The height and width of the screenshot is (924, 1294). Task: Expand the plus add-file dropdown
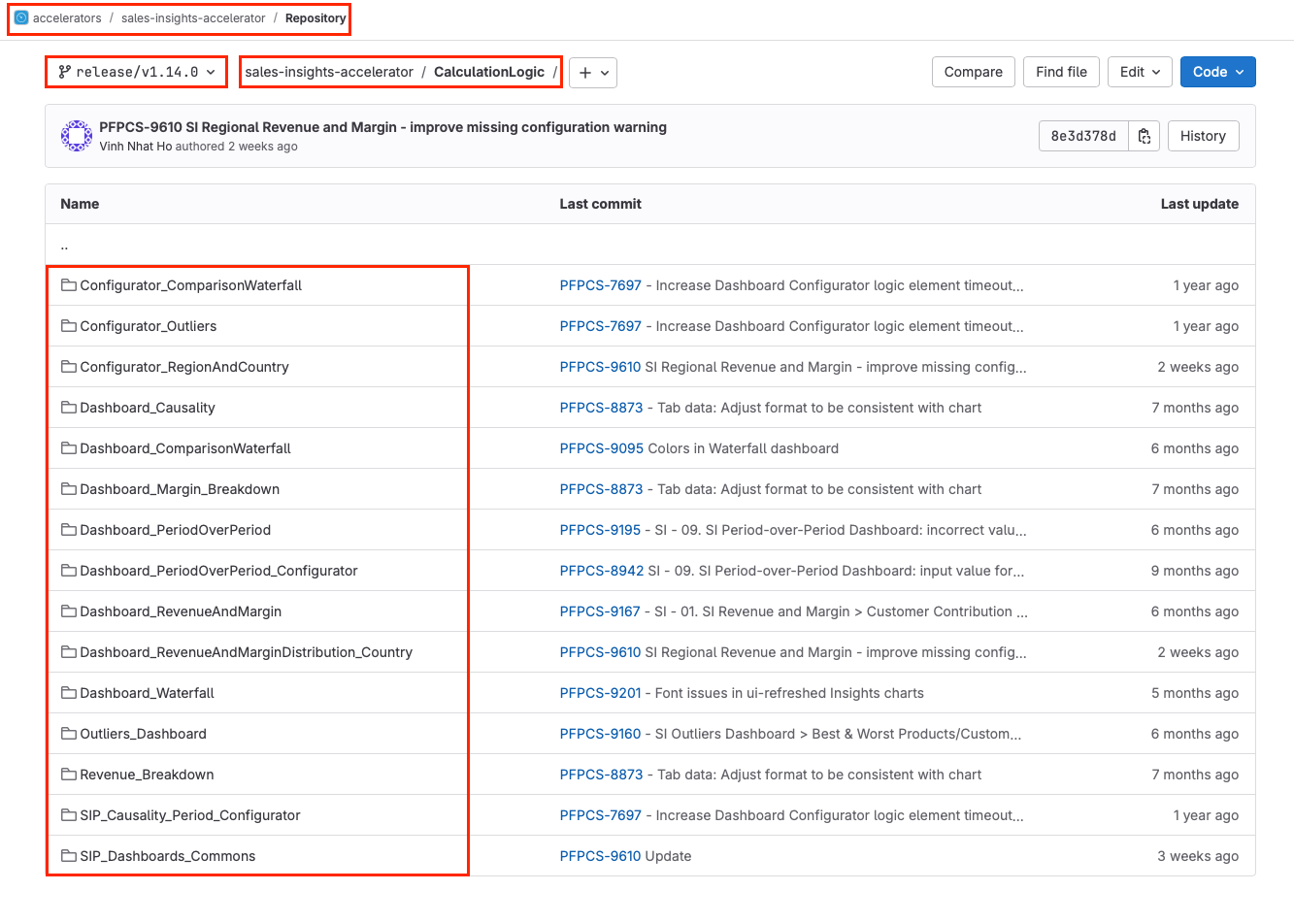[x=593, y=73]
